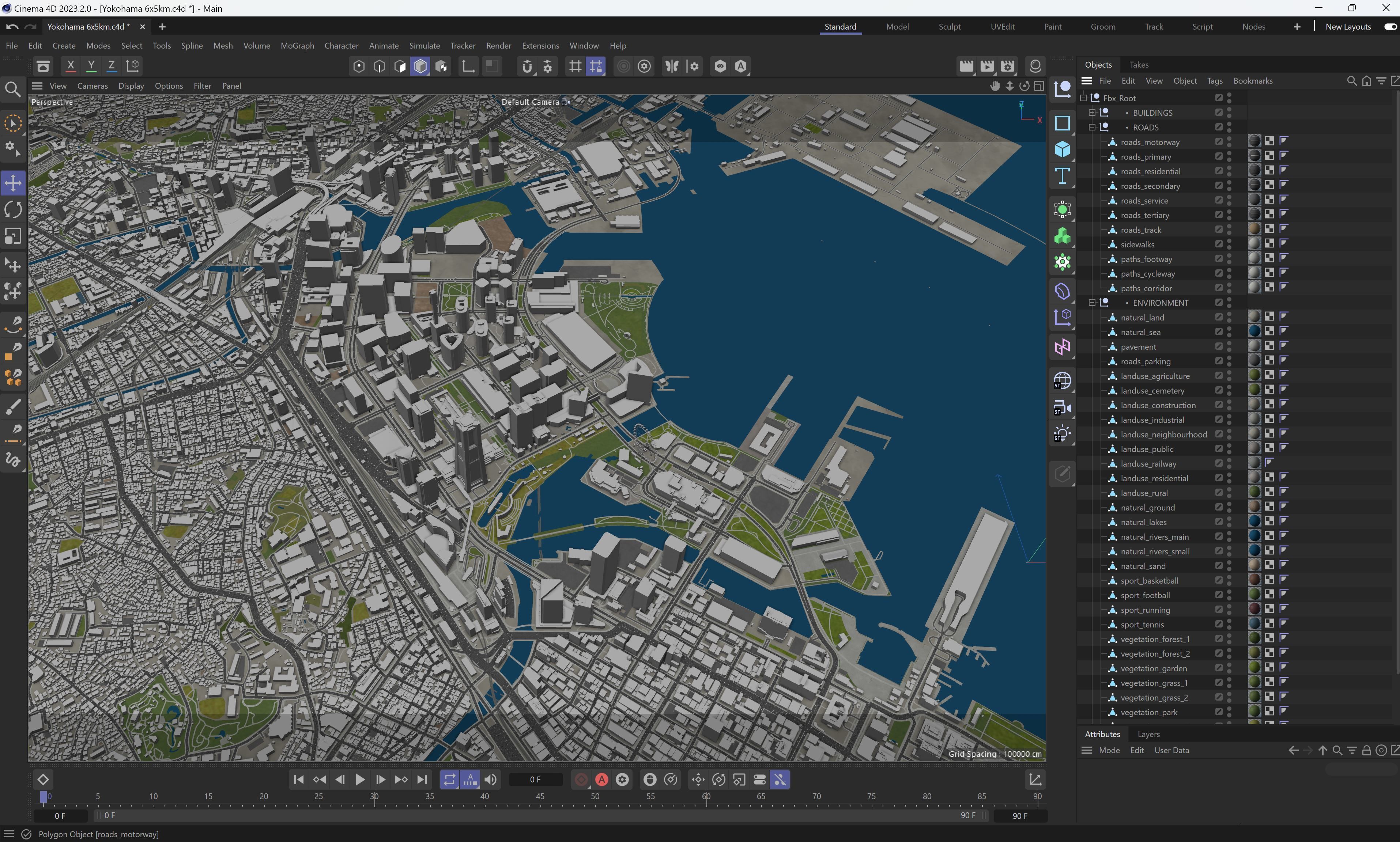Go to end of animation
The image size is (1400, 842).
click(x=422, y=780)
